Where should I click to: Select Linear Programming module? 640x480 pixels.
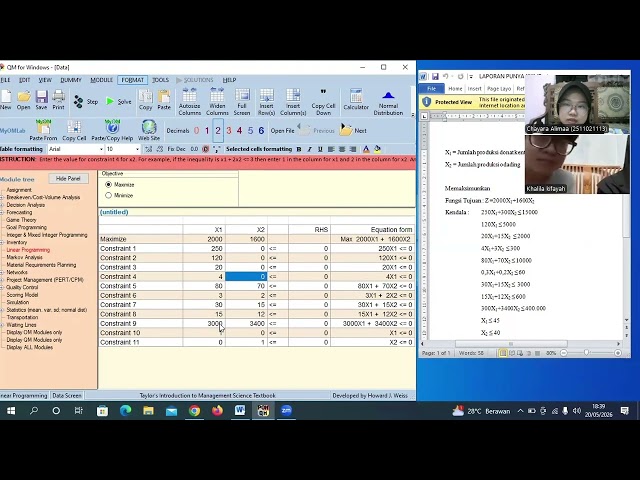[x=28, y=250]
